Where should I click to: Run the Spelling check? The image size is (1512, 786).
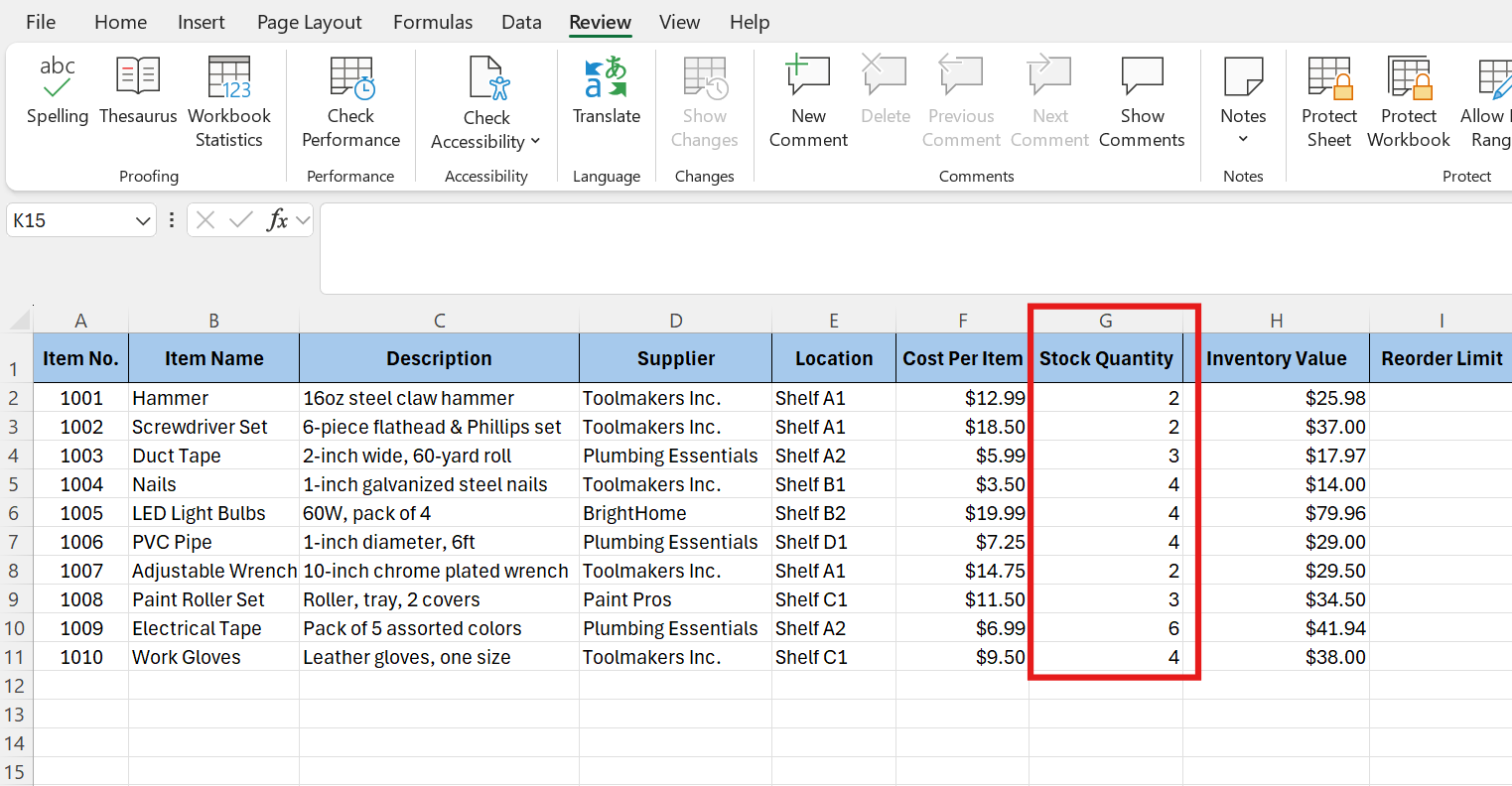(x=57, y=91)
